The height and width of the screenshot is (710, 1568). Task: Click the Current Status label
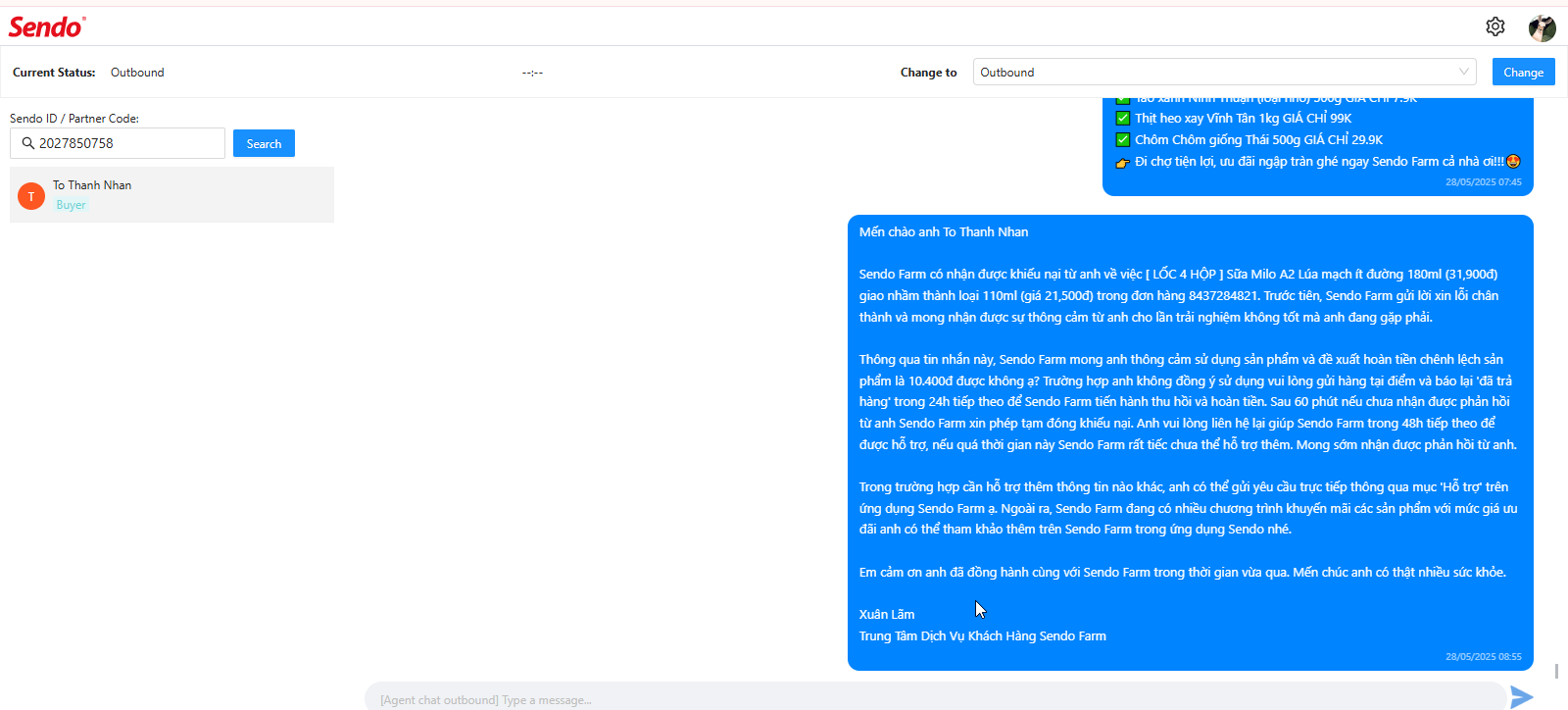tap(54, 73)
